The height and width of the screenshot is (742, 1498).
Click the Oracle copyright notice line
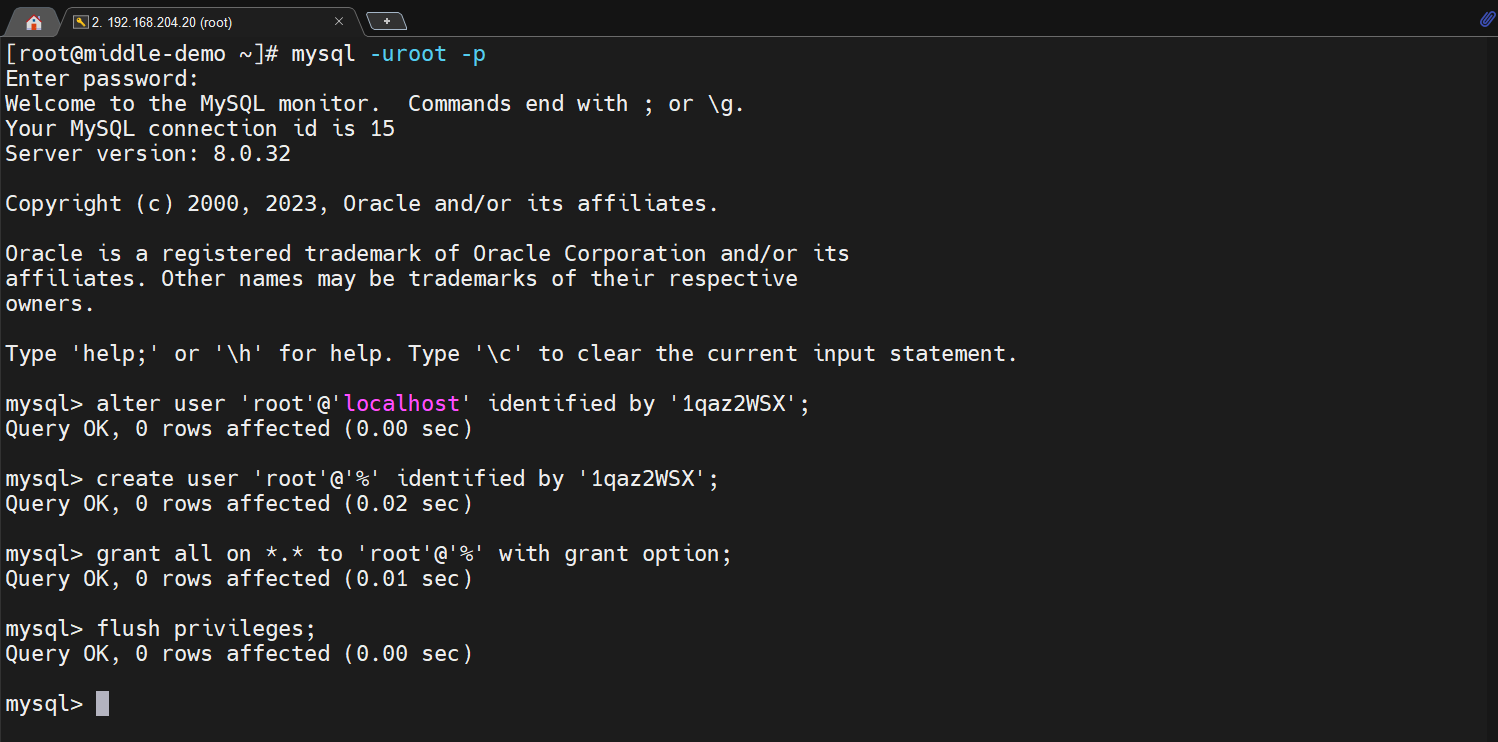click(x=362, y=204)
